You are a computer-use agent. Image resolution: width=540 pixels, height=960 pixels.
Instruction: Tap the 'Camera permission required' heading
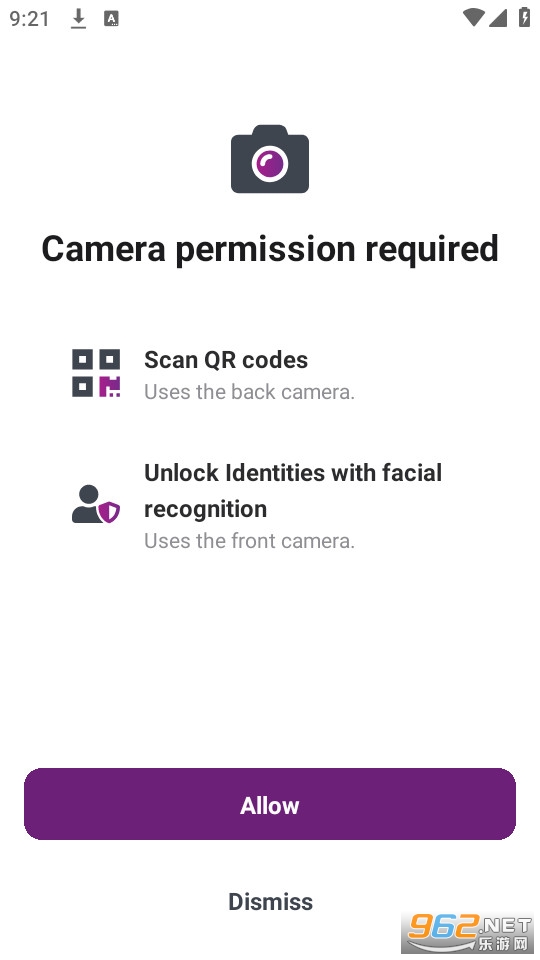coord(270,250)
